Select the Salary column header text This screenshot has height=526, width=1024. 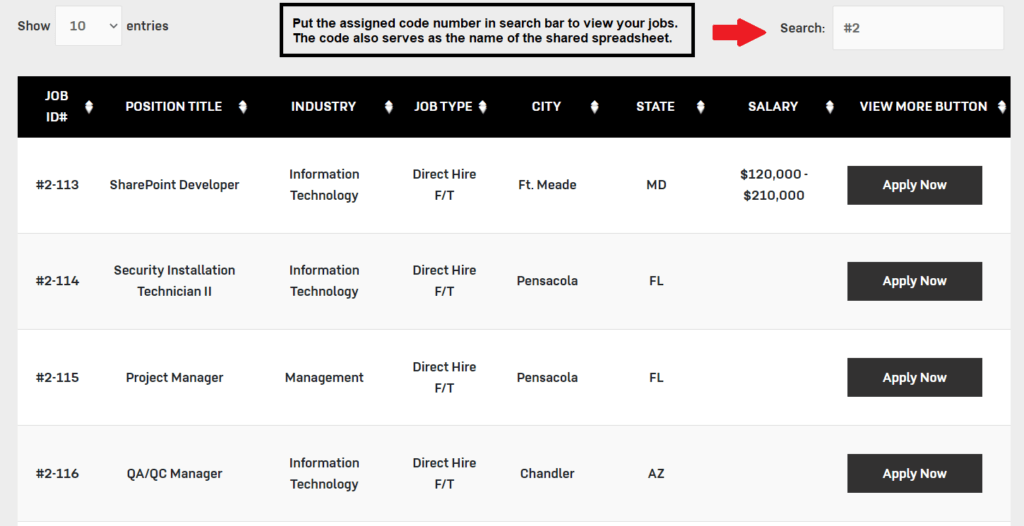click(773, 107)
